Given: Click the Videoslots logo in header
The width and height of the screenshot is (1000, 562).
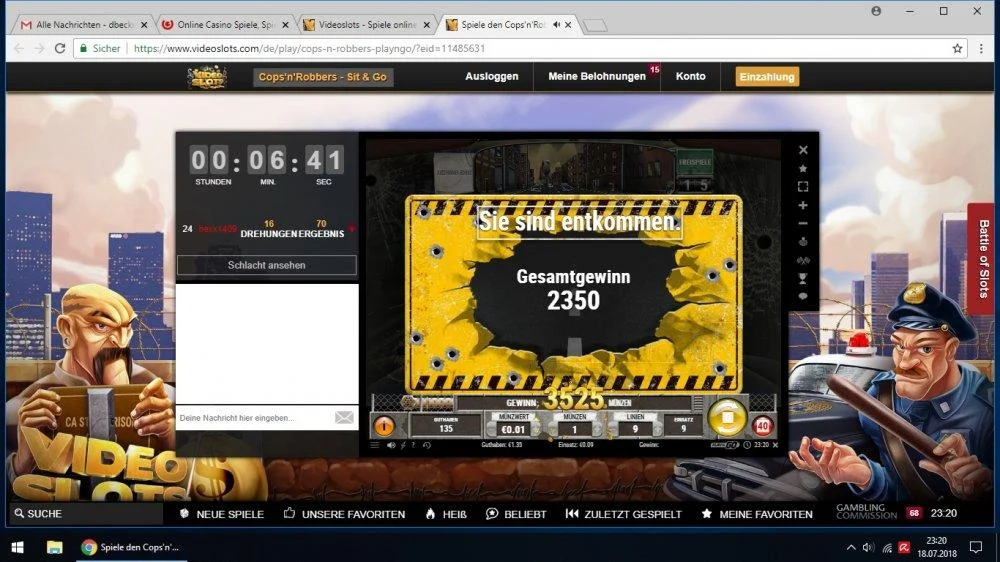Looking at the screenshot, I should click(x=207, y=77).
